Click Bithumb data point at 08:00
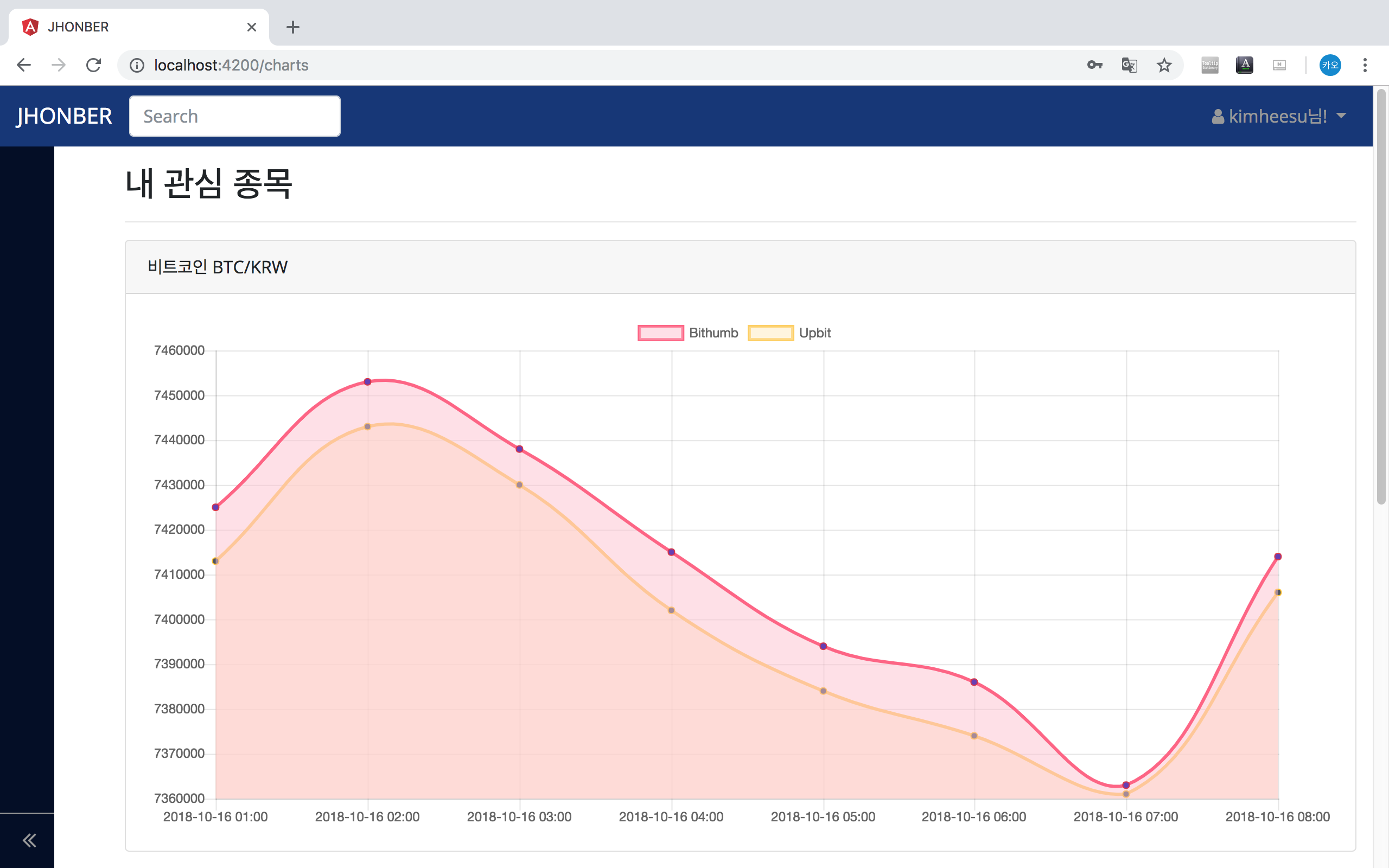 tap(1278, 556)
